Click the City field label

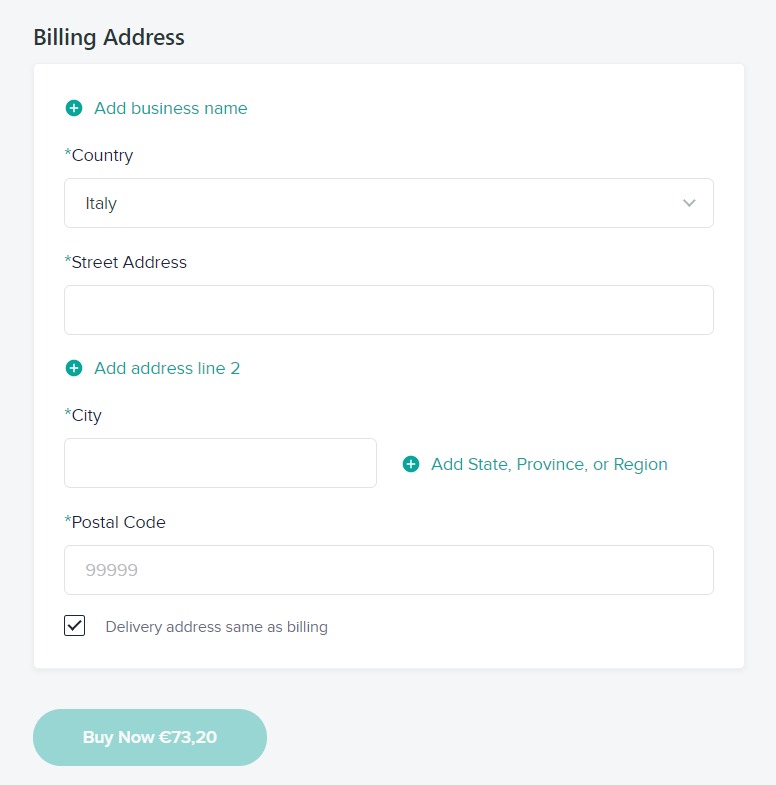[x=83, y=415]
